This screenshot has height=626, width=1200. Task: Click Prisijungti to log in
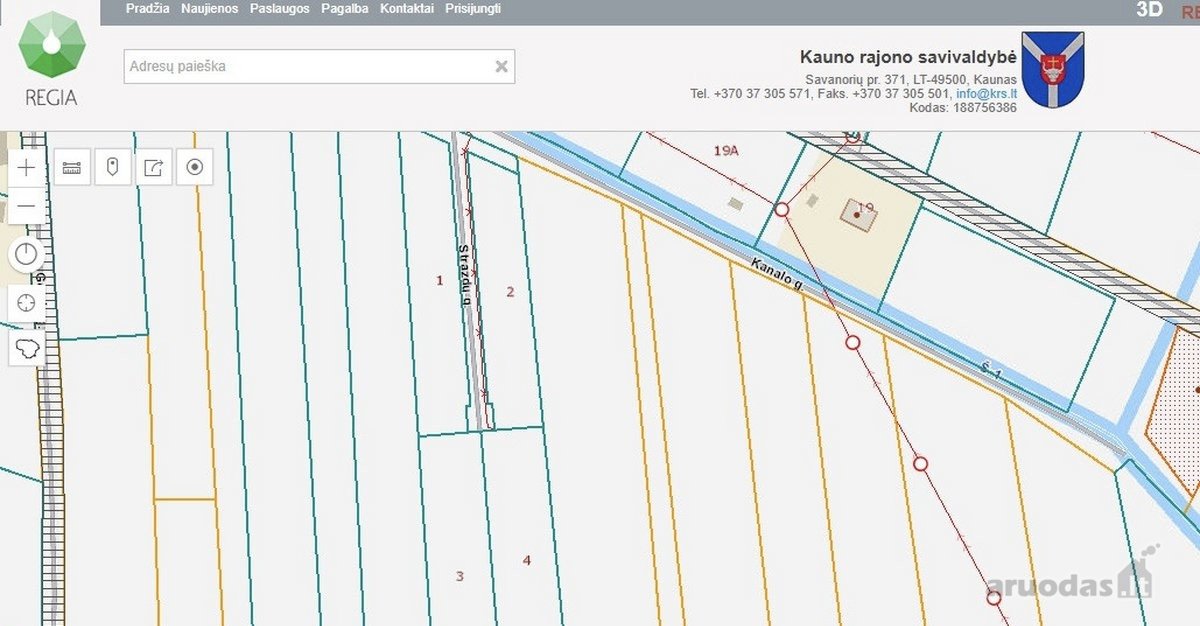473,8
